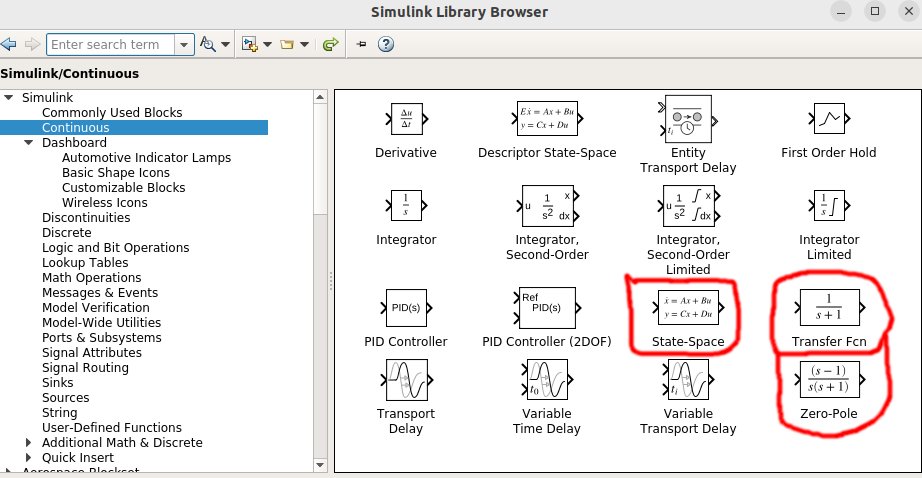Choose the Transport Delay block
The image size is (922, 478).
click(406, 380)
